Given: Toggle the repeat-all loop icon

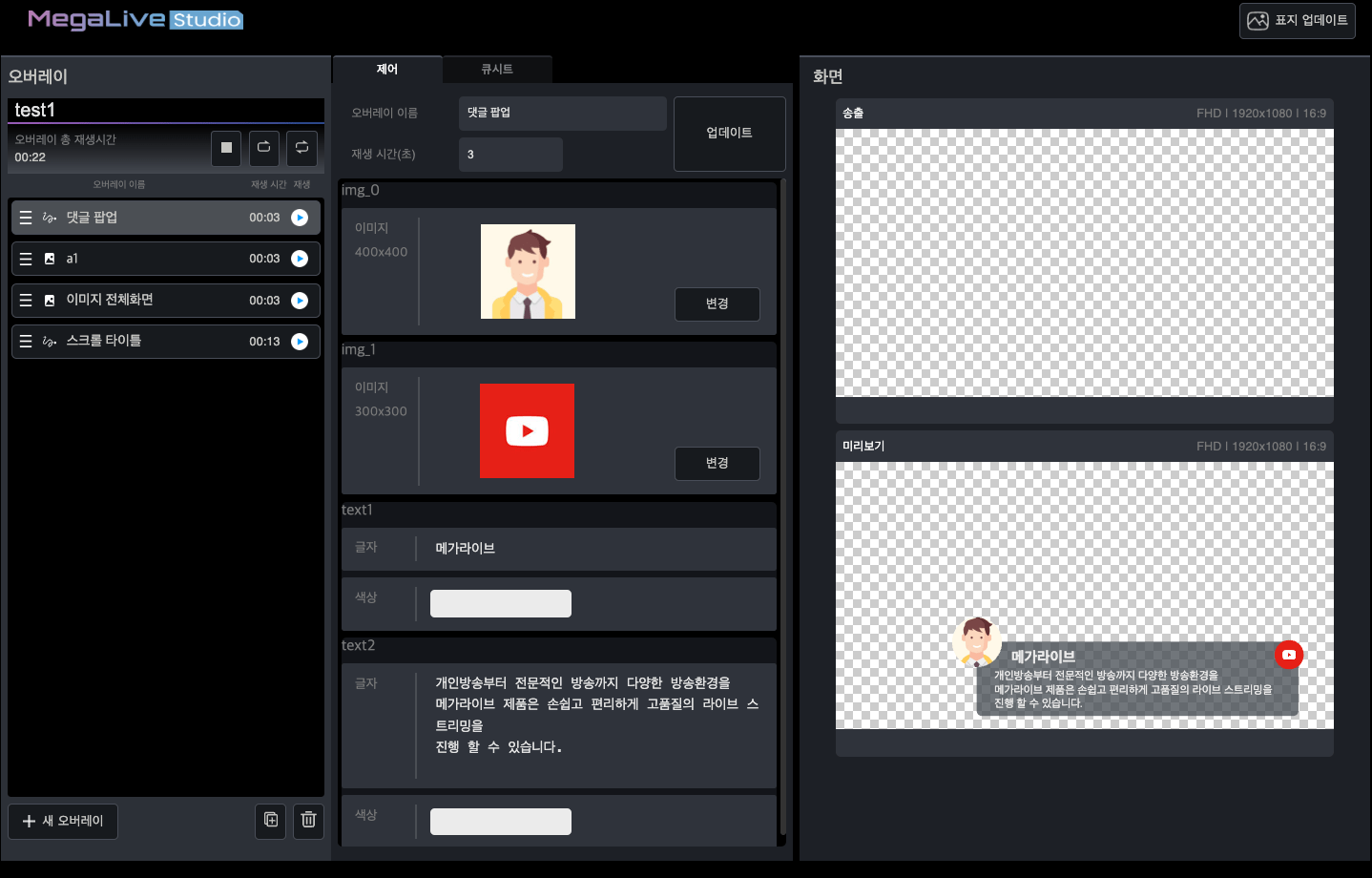Looking at the screenshot, I should pos(301,148).
